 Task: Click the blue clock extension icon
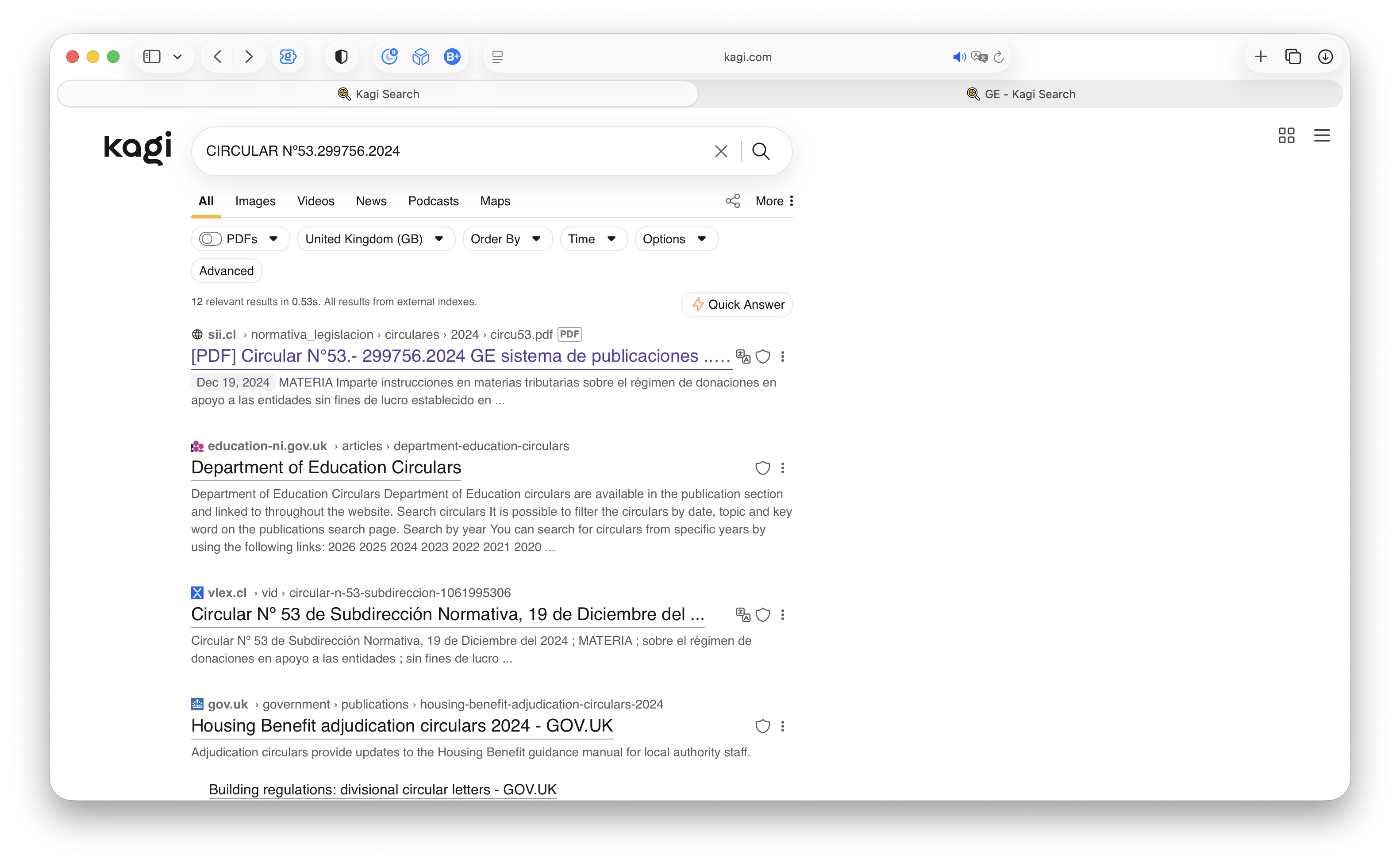point(389,57)
